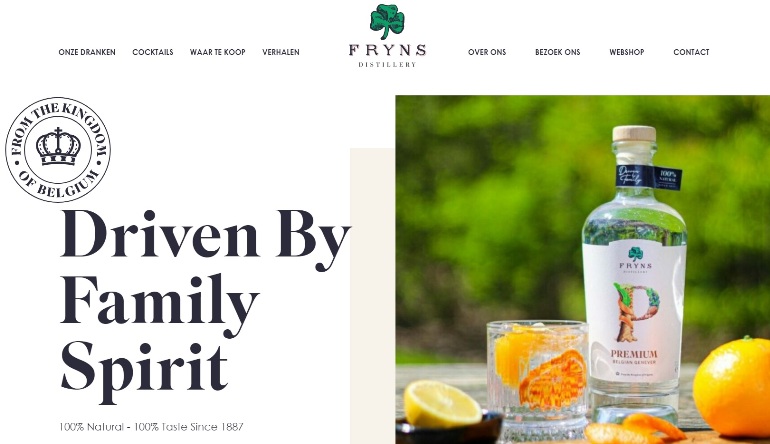
Task: Open the Cocktails menu item
Action: point(153,52)
